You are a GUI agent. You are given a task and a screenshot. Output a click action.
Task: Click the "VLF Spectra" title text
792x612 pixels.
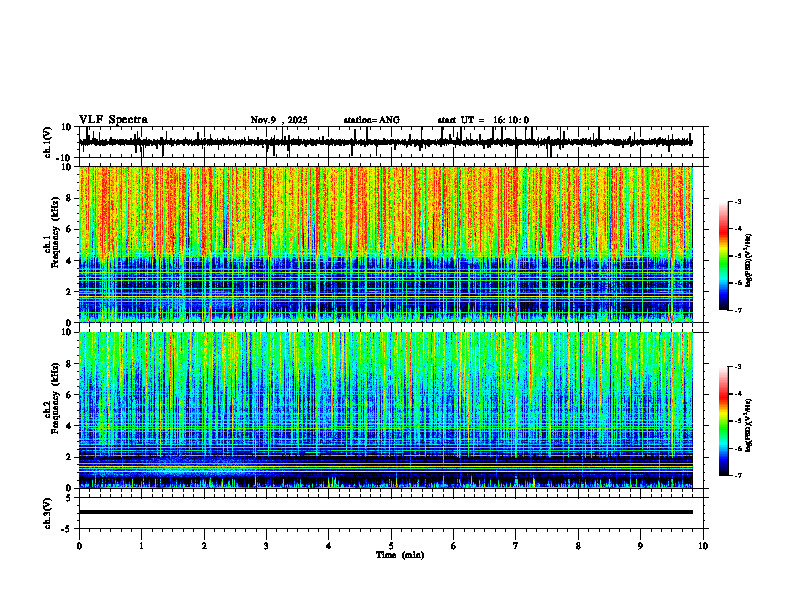(x=113, y=120)
